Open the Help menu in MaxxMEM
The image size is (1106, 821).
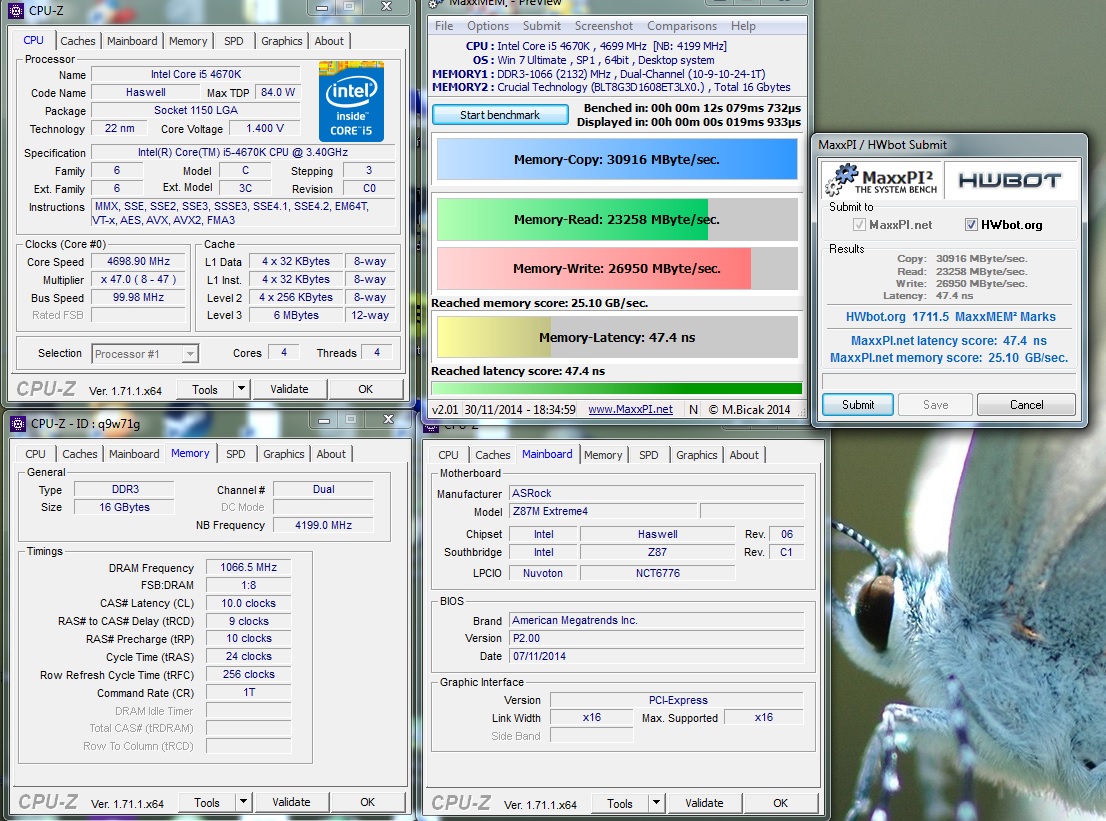pyautogui.click(x=743, y=26)
